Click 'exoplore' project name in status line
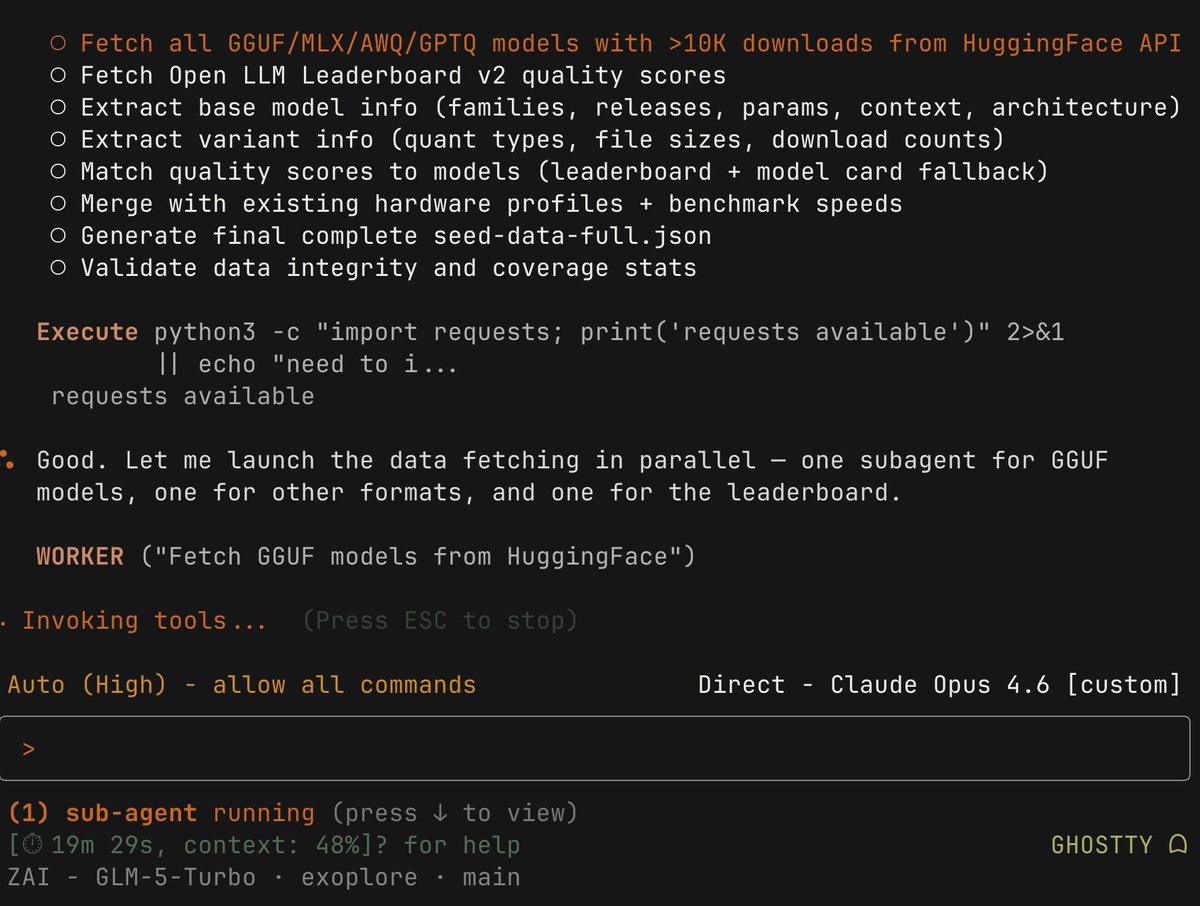Screen dimensions: 1200x906 (359, 877)
